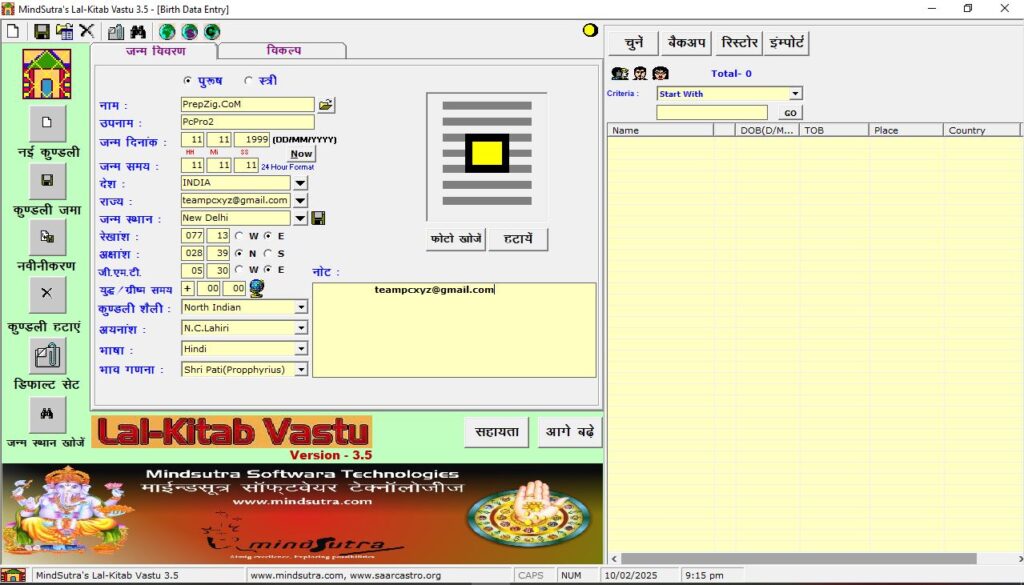Screen dimensions: 1024x585
Task: Click the sidebar डिफाल्ट सेट clipboard icon
Action: pos(47,356)
